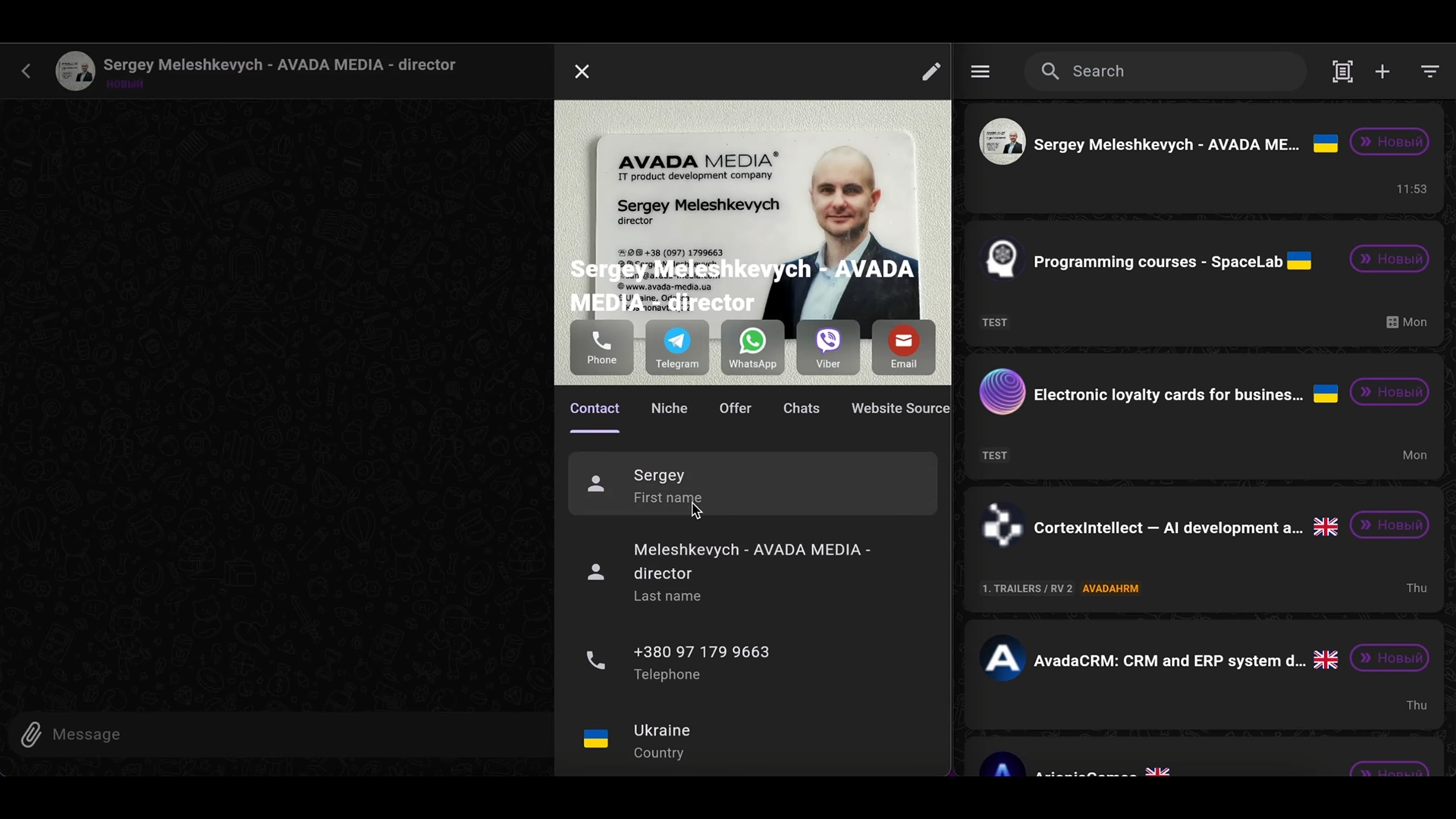
Task: Click the purple sphere loyalty cards avatar
Action: click(x=1002, y=392)
